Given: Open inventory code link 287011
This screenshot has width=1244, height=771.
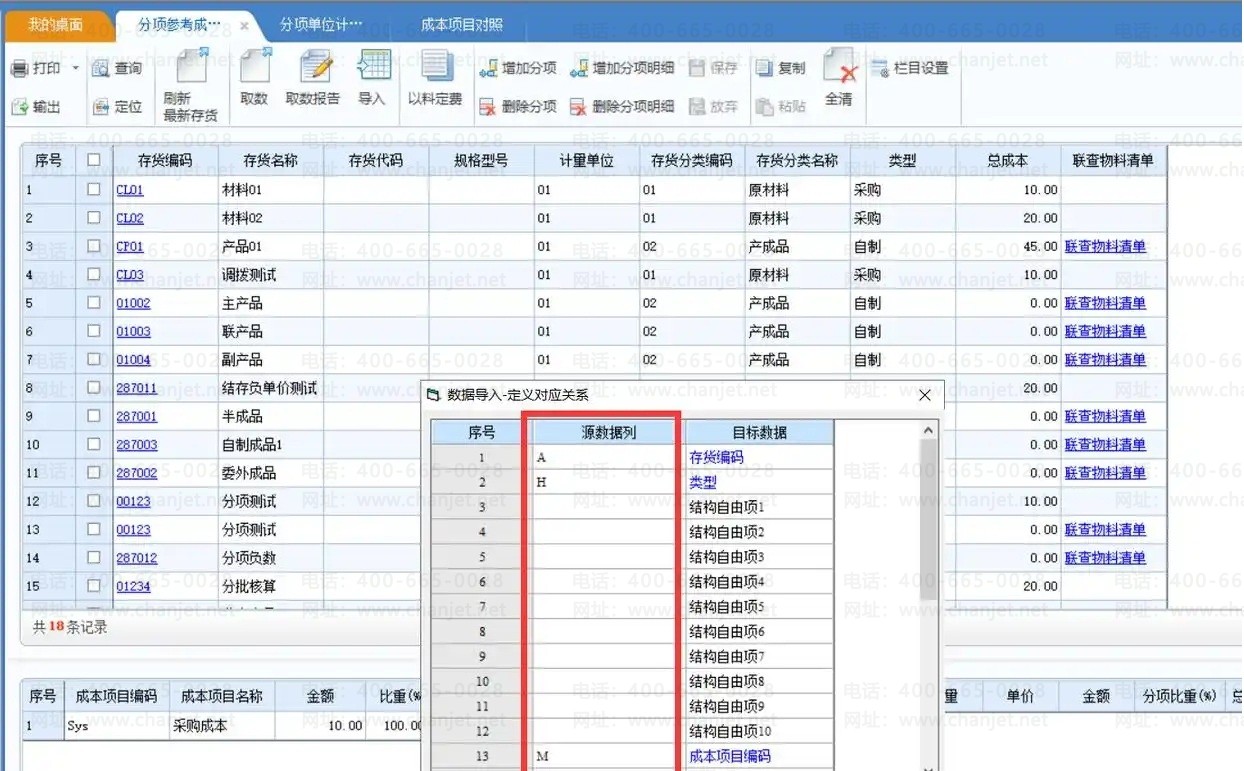Looking at the screenshot, I should click(136, 388).
